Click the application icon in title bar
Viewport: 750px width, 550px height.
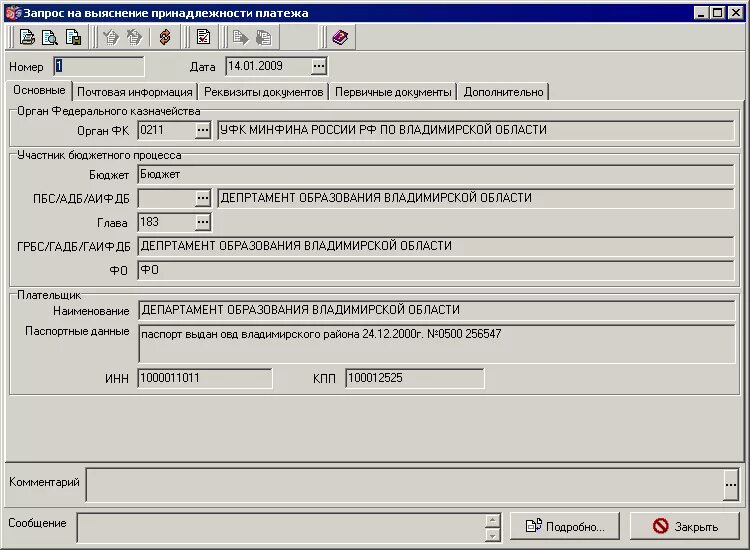(x=13, y=13)
